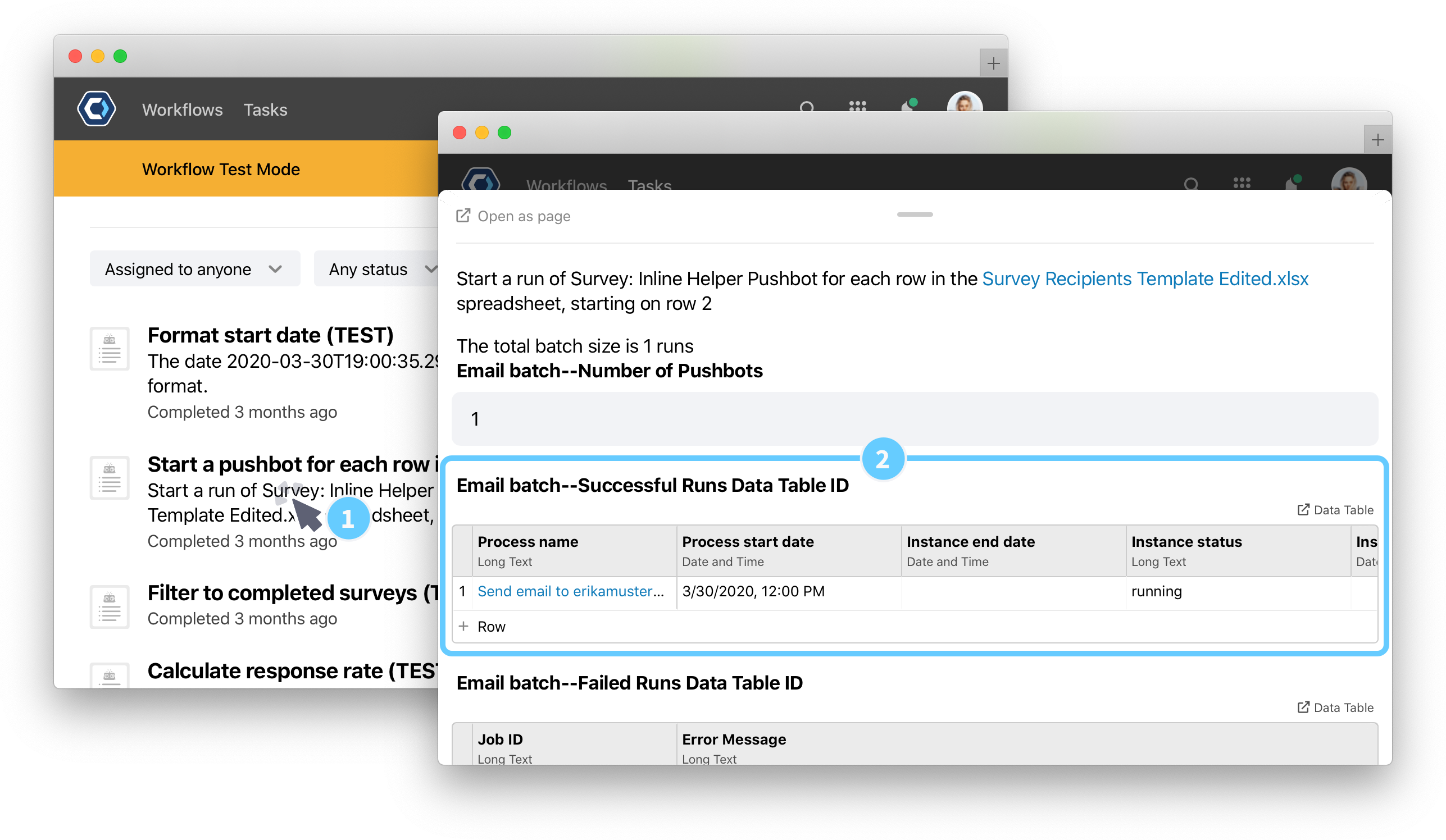Viewport: 1446px width, 840px height.
Task: Open Data Table link for Successful Runs
Action: coord(1335,510)
